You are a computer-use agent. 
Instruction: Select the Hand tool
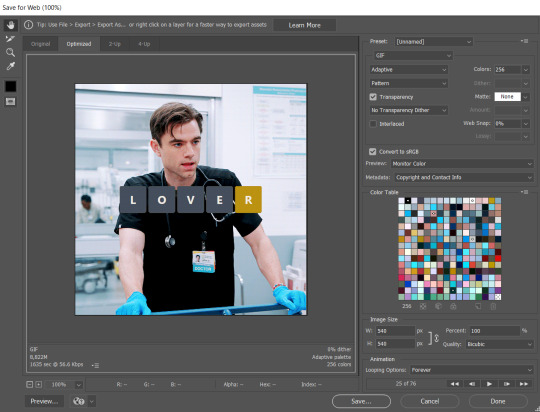coord(10,25)
